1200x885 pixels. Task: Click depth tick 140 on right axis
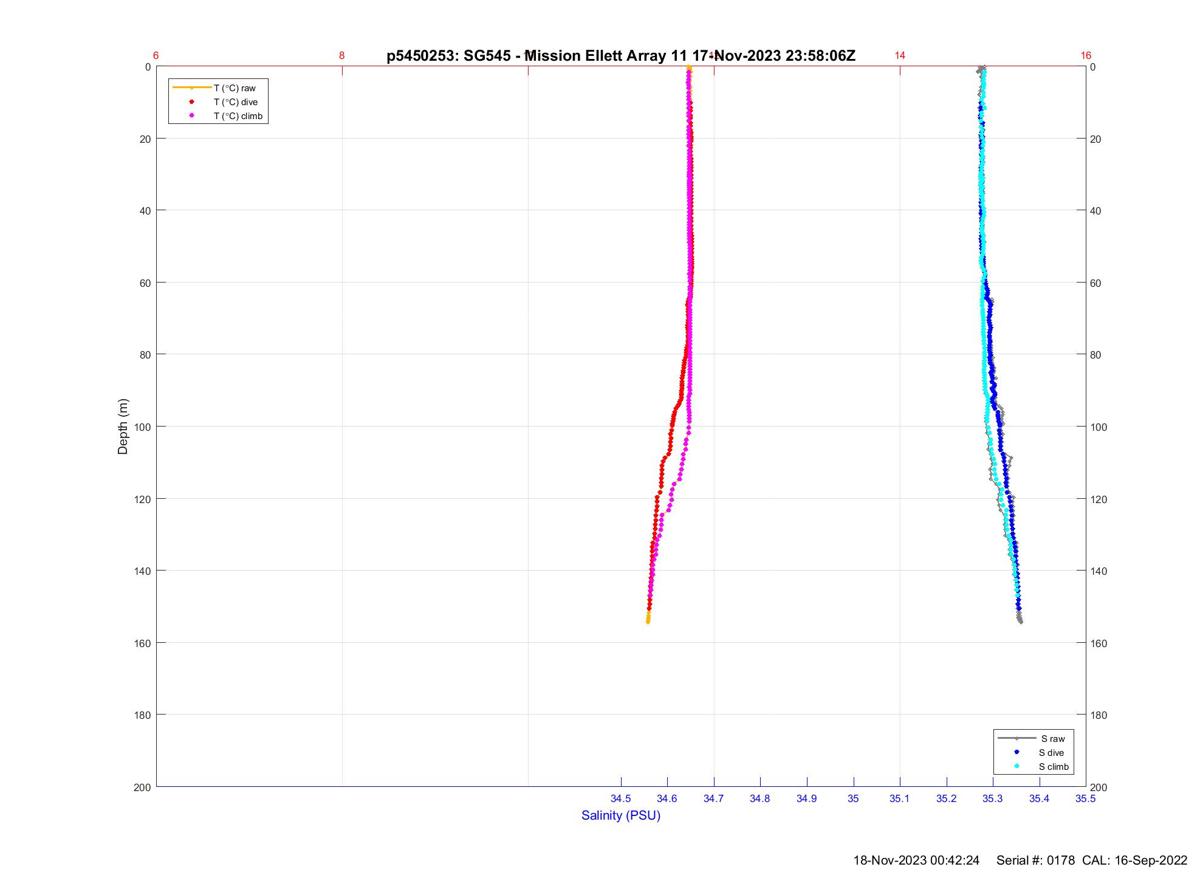coord(1100,571)
